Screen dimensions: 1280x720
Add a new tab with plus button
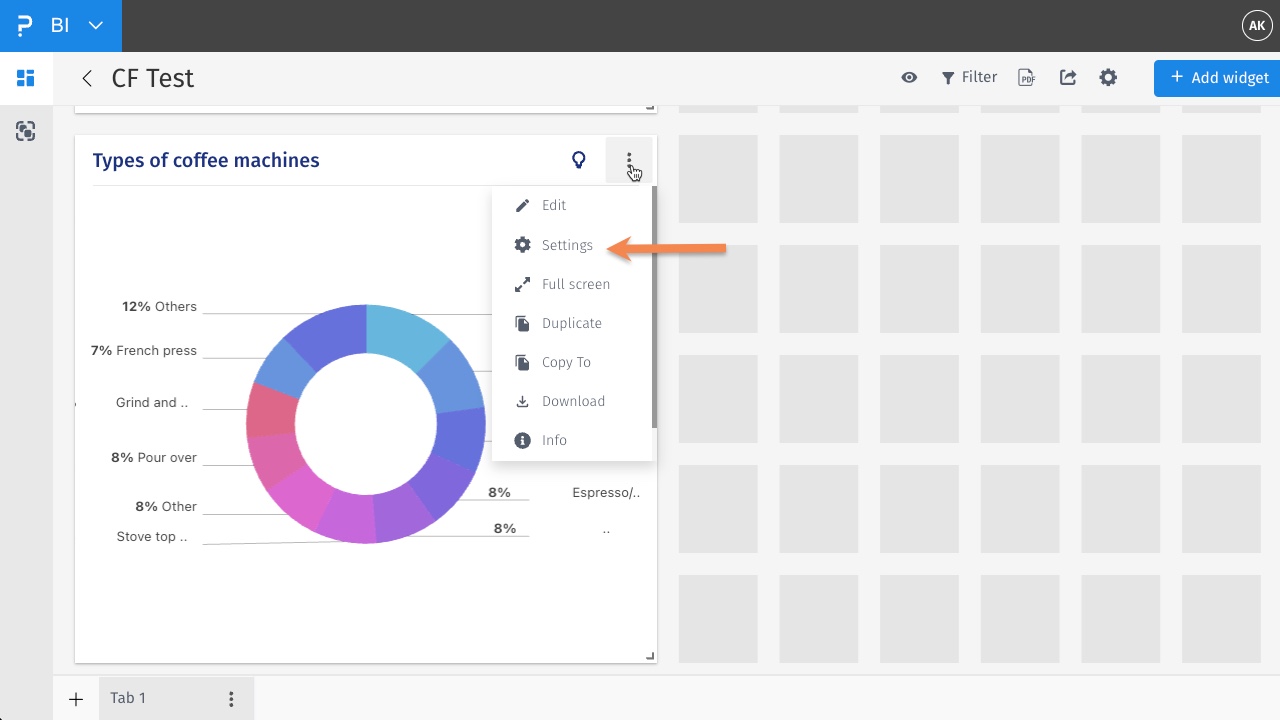[x=76, y=699]
